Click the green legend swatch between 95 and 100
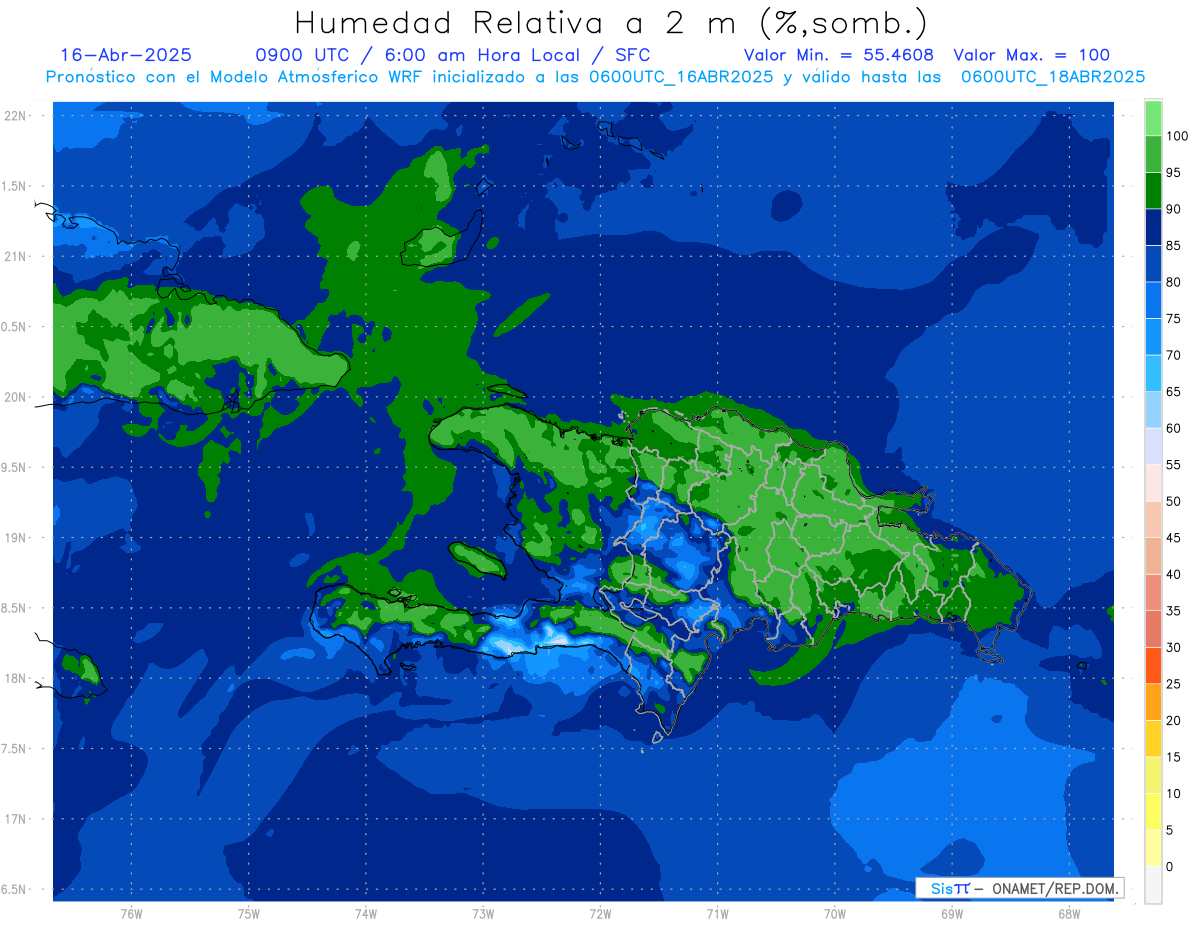 point(1153,154)
